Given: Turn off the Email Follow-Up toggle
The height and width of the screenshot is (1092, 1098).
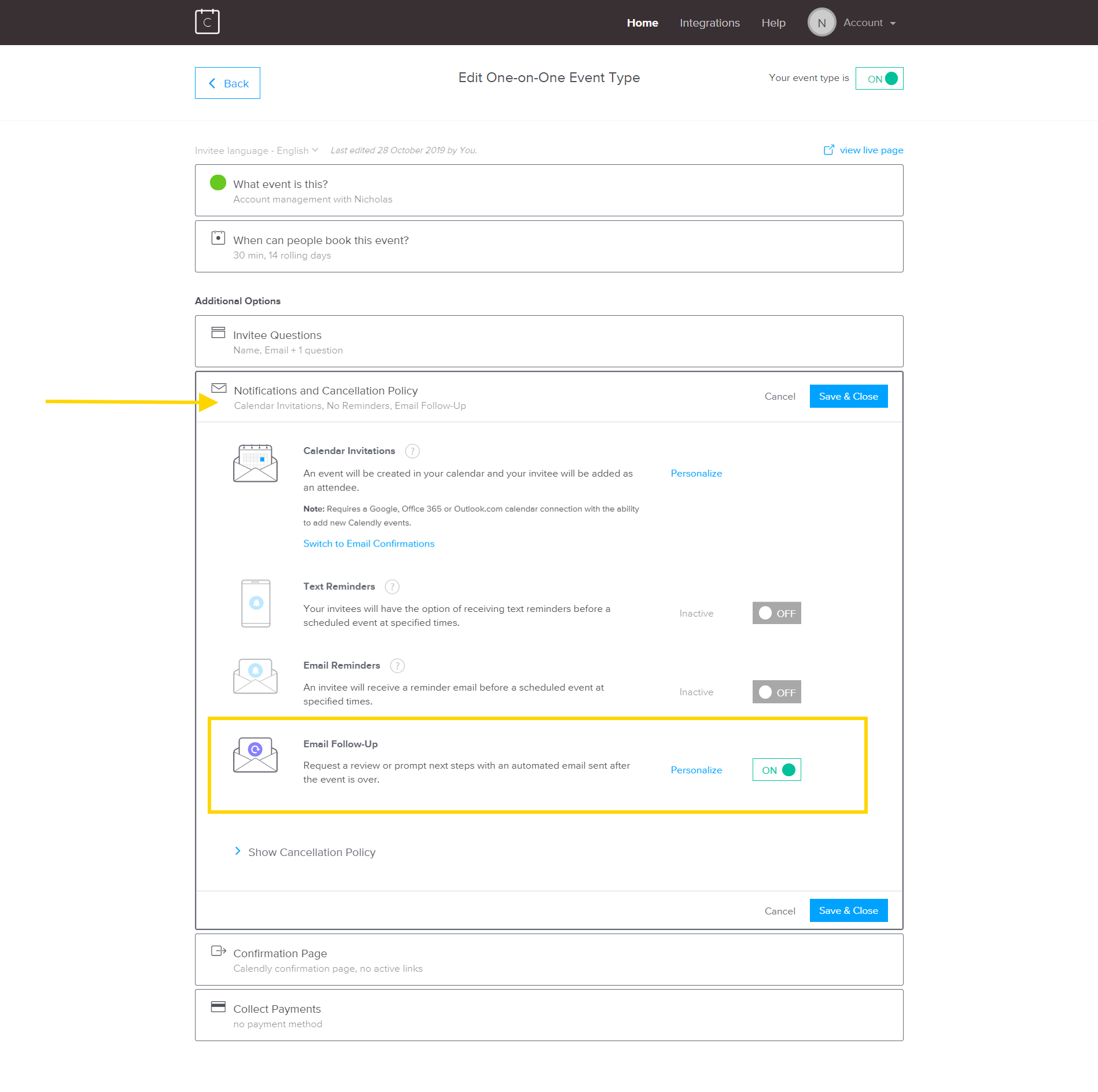Looking at the screenshot, I should [x=776, y=770].
